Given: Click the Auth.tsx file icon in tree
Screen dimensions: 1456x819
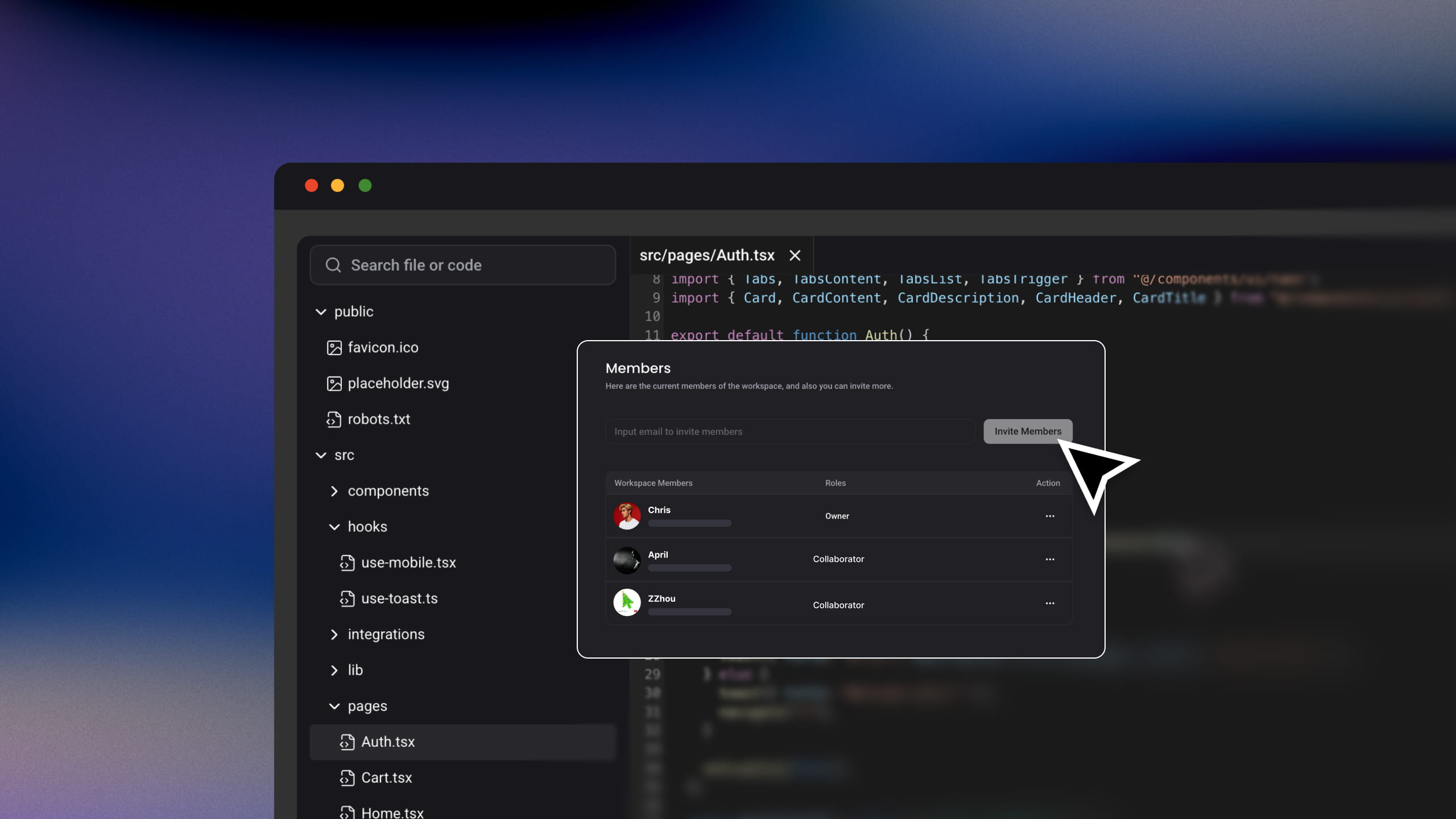Looking at the screenshot, I should tap(347, 742).
